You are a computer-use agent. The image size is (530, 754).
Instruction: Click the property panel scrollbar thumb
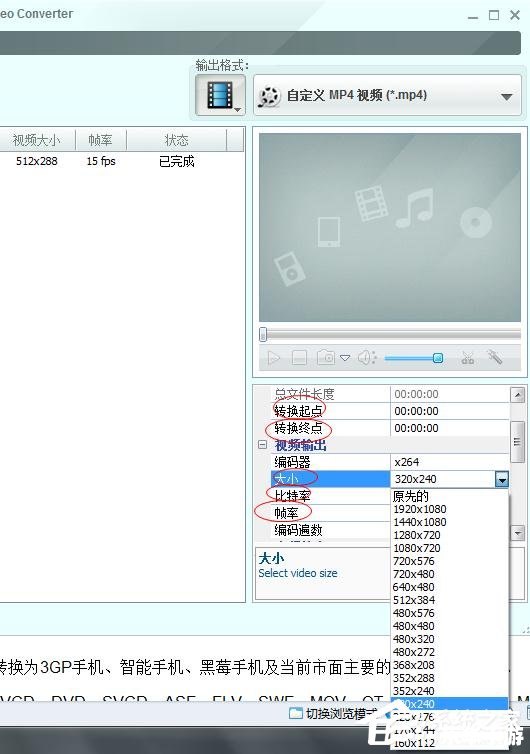pos(517,441)
